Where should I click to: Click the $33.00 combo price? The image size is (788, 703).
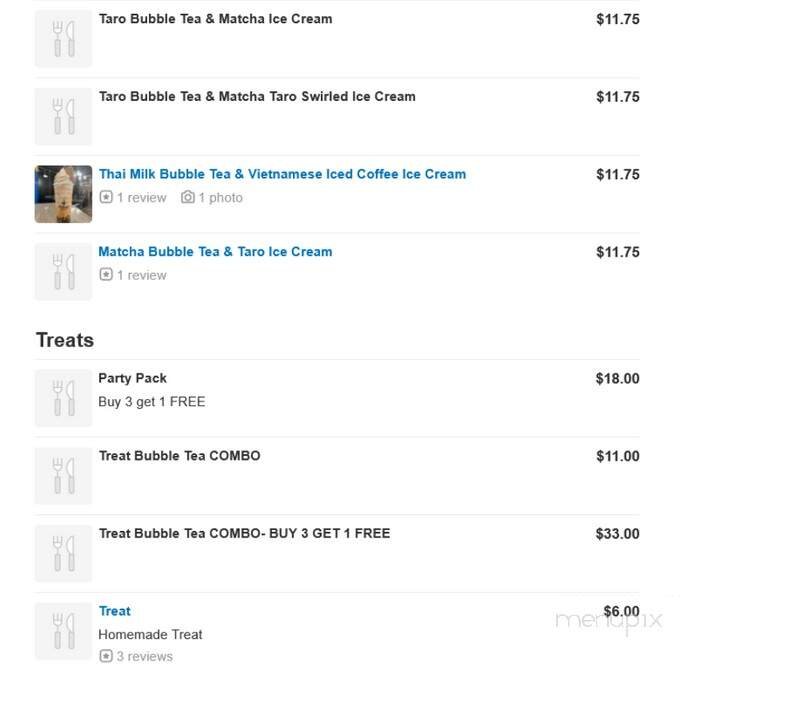coord(617,534)
